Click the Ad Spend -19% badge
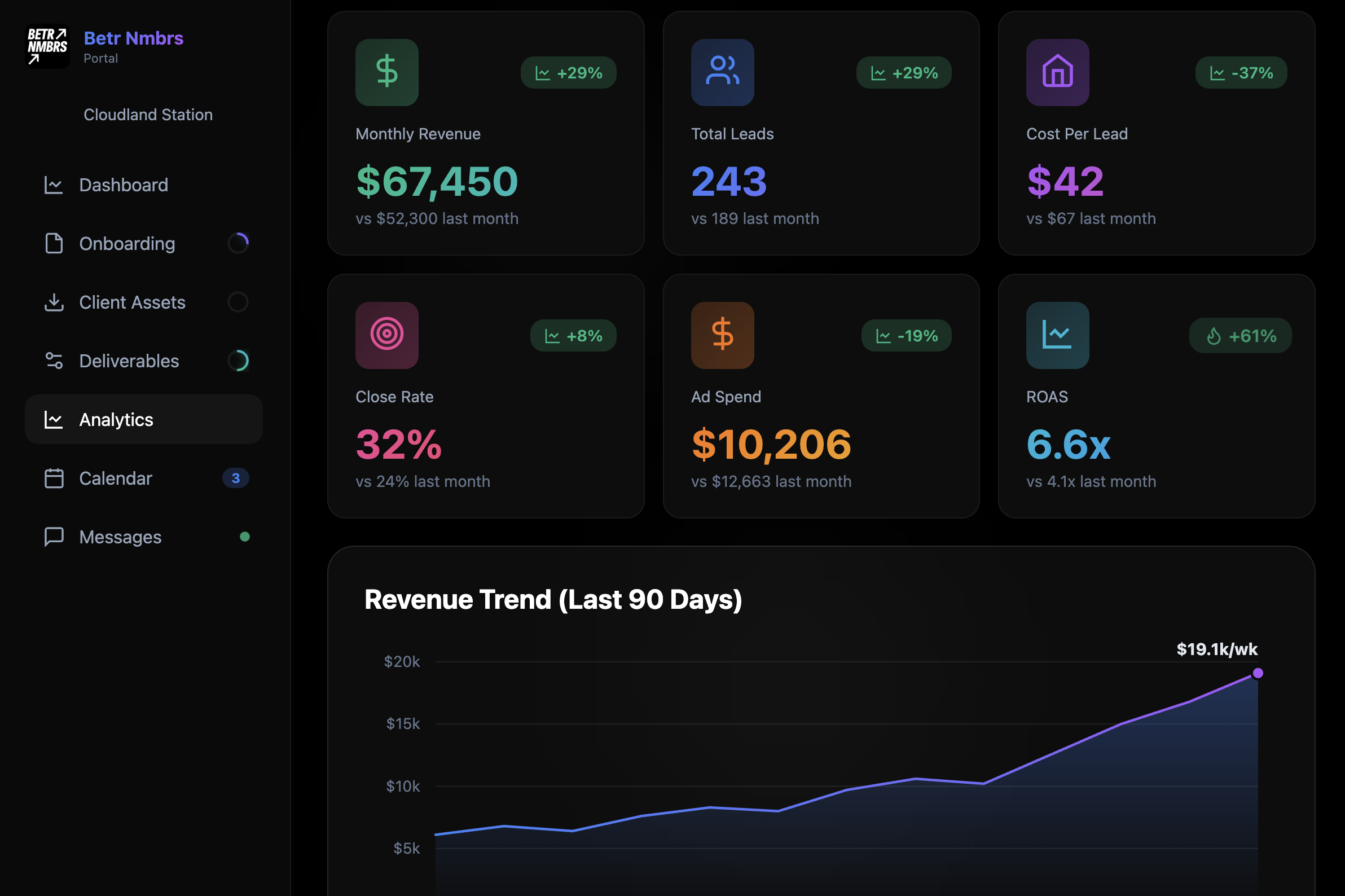Viewport: 1345px width, 896px height. click(x=906, y=335)
